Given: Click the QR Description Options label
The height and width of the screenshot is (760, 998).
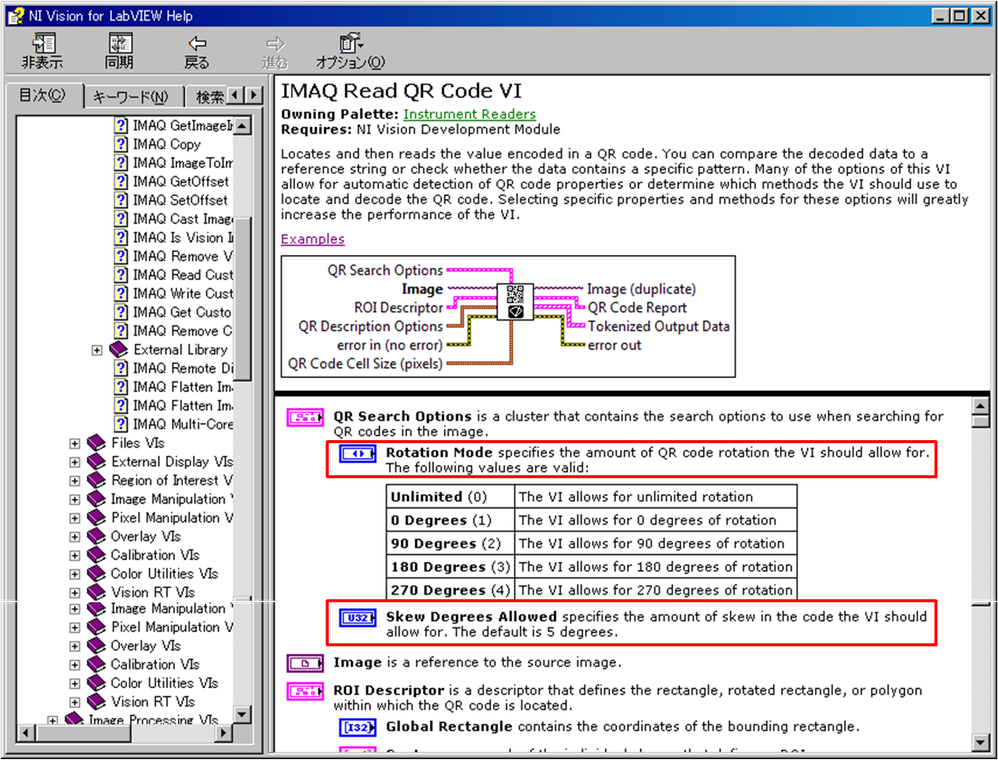Looking at the screenshot, I should pos(370,326).
